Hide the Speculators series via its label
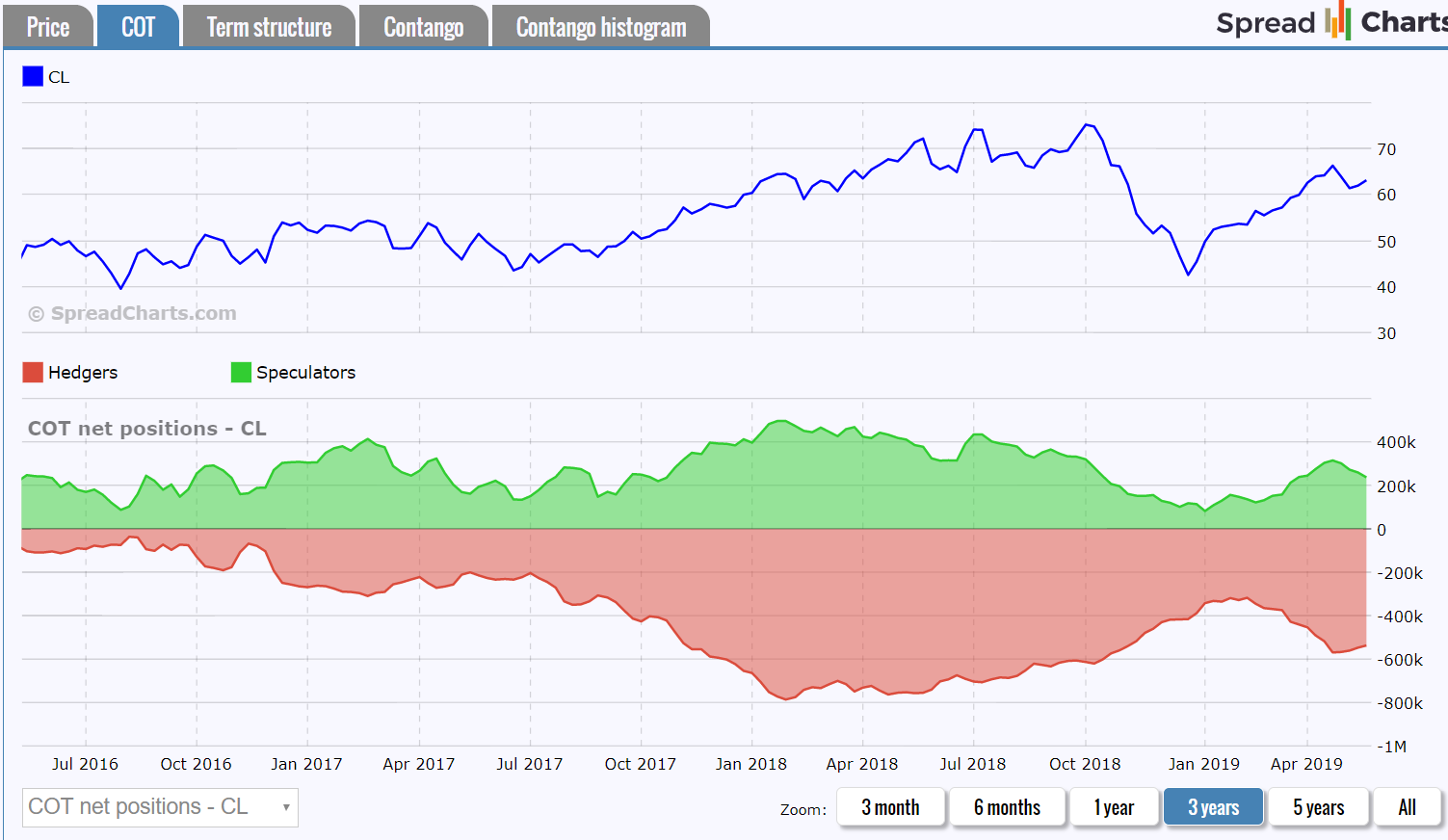This screenshot has width=1448, height=840. (305, 373)
